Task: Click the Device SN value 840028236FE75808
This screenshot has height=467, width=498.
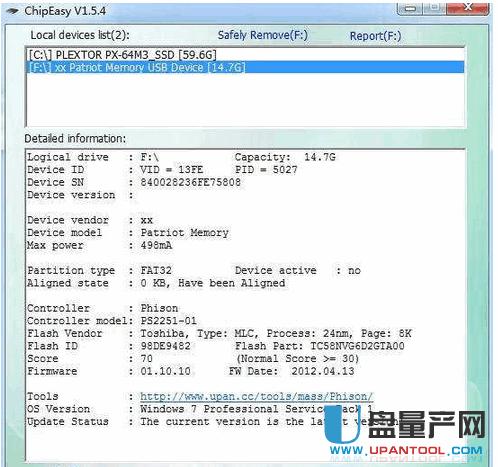Action: 190,182
